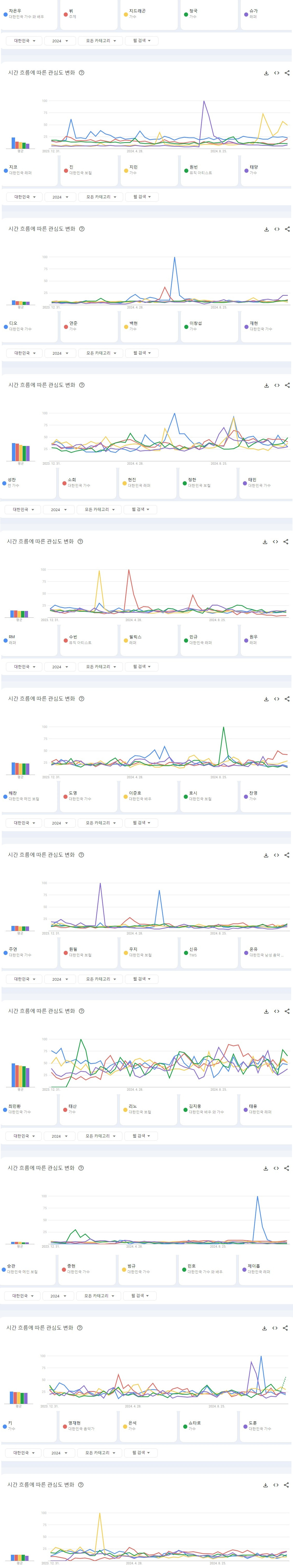Click the purple color dot beside 슈가

click(246, 14)
